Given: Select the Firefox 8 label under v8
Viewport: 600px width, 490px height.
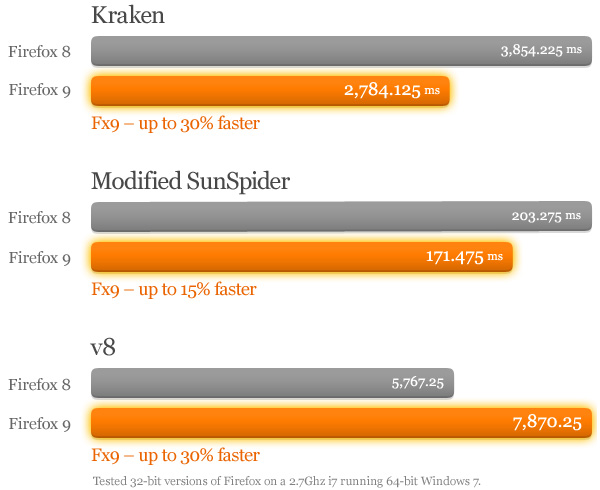Looking at the screenshot, I should [x=39, y=383].
